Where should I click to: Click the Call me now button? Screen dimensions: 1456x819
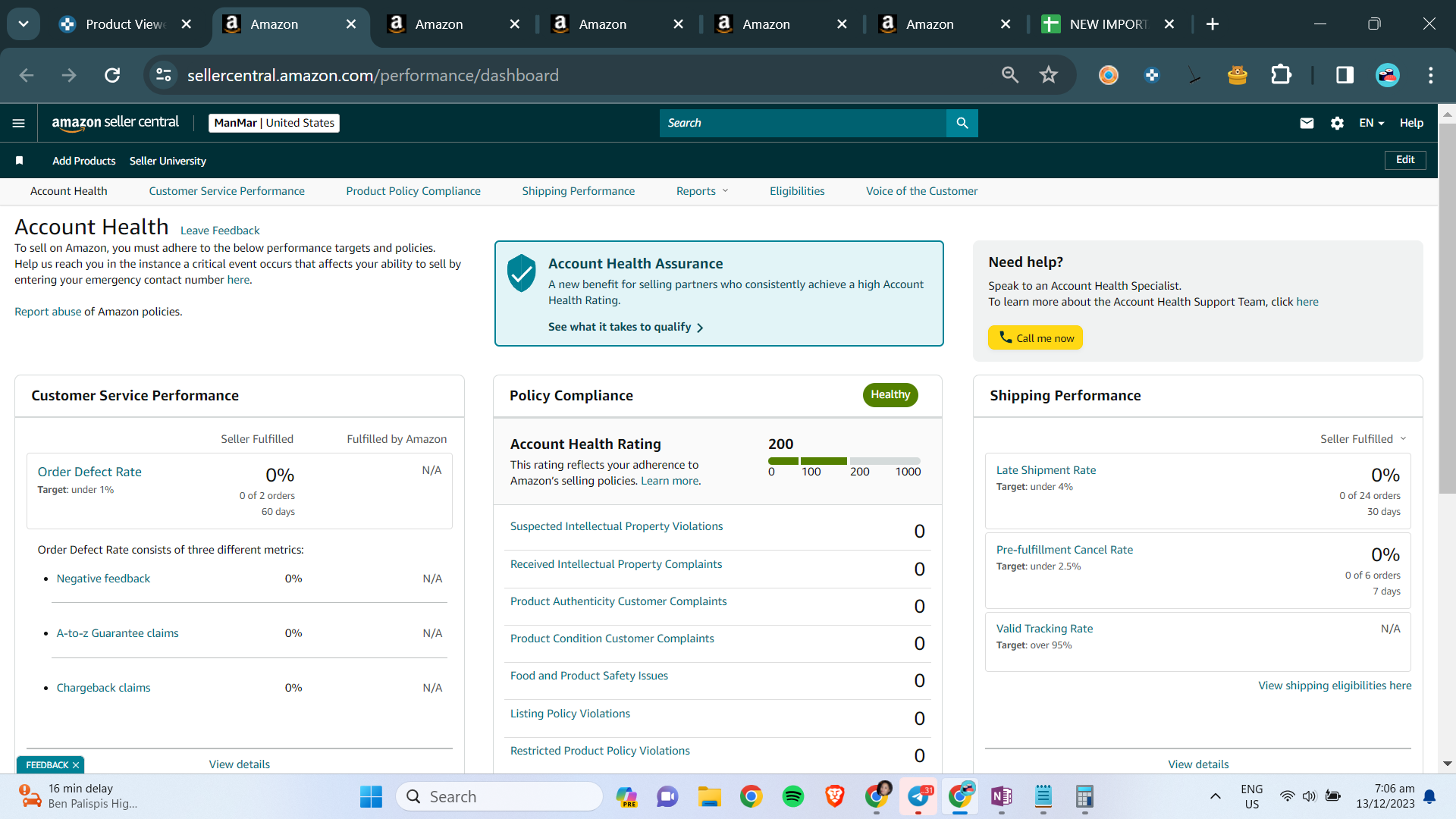[1036, 338]
